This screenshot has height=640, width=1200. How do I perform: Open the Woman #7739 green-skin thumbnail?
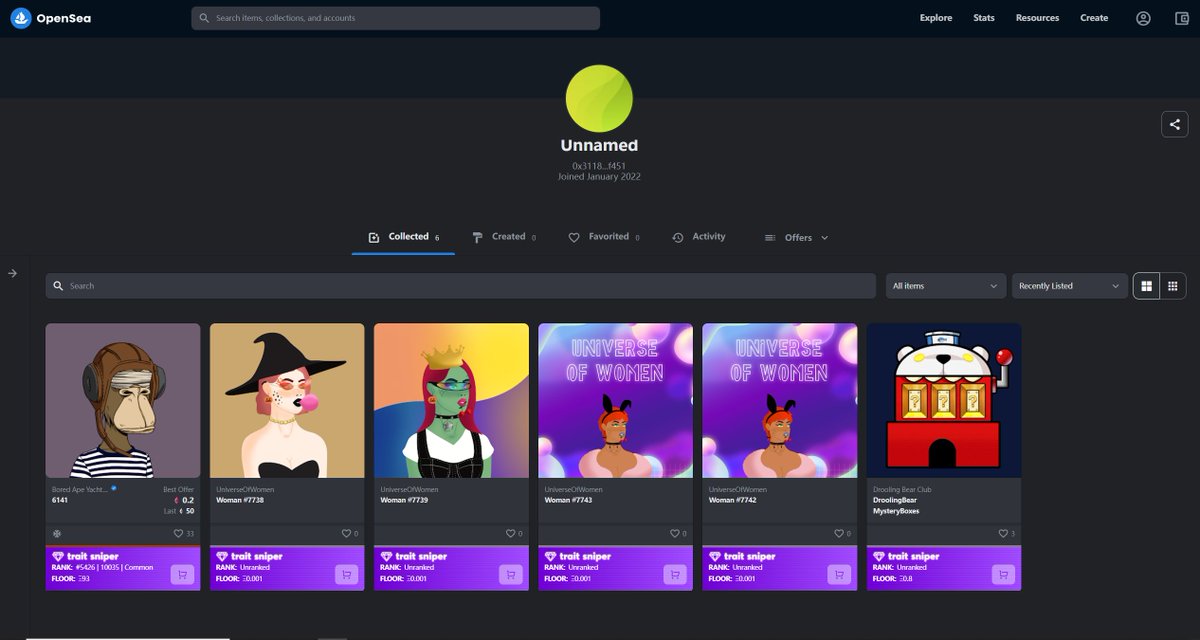click(451, 400)
